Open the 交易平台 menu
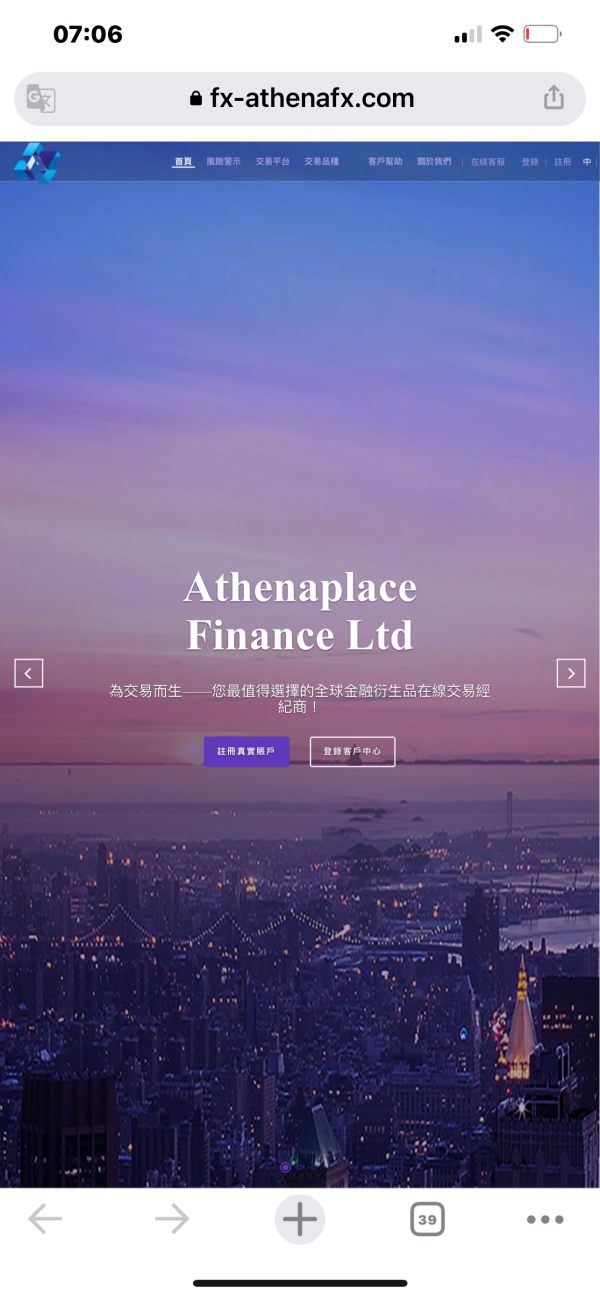600x1298 pixels. click(273, 161)
